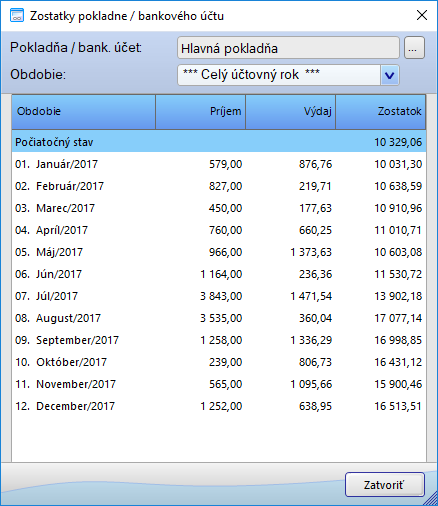Expand the Obdobie period dropdown arrow

click(389, 75)
